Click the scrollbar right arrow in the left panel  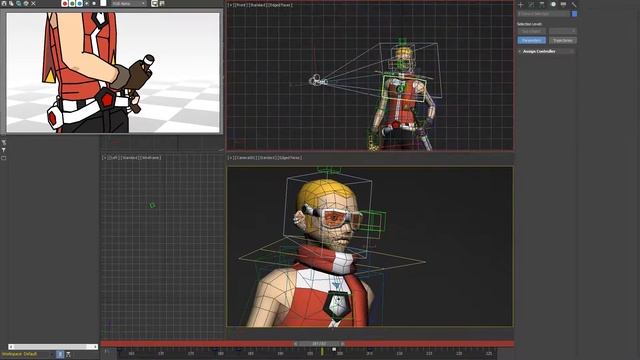tap(95, 347)
